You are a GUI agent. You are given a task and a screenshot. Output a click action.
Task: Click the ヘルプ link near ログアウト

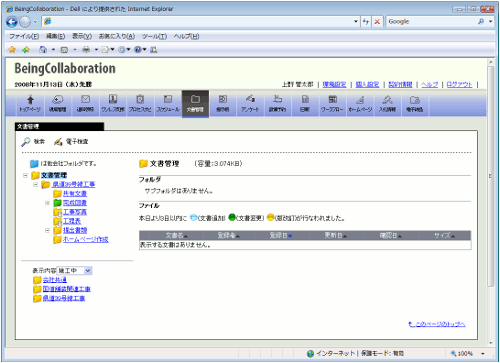[x=430, y=85]
